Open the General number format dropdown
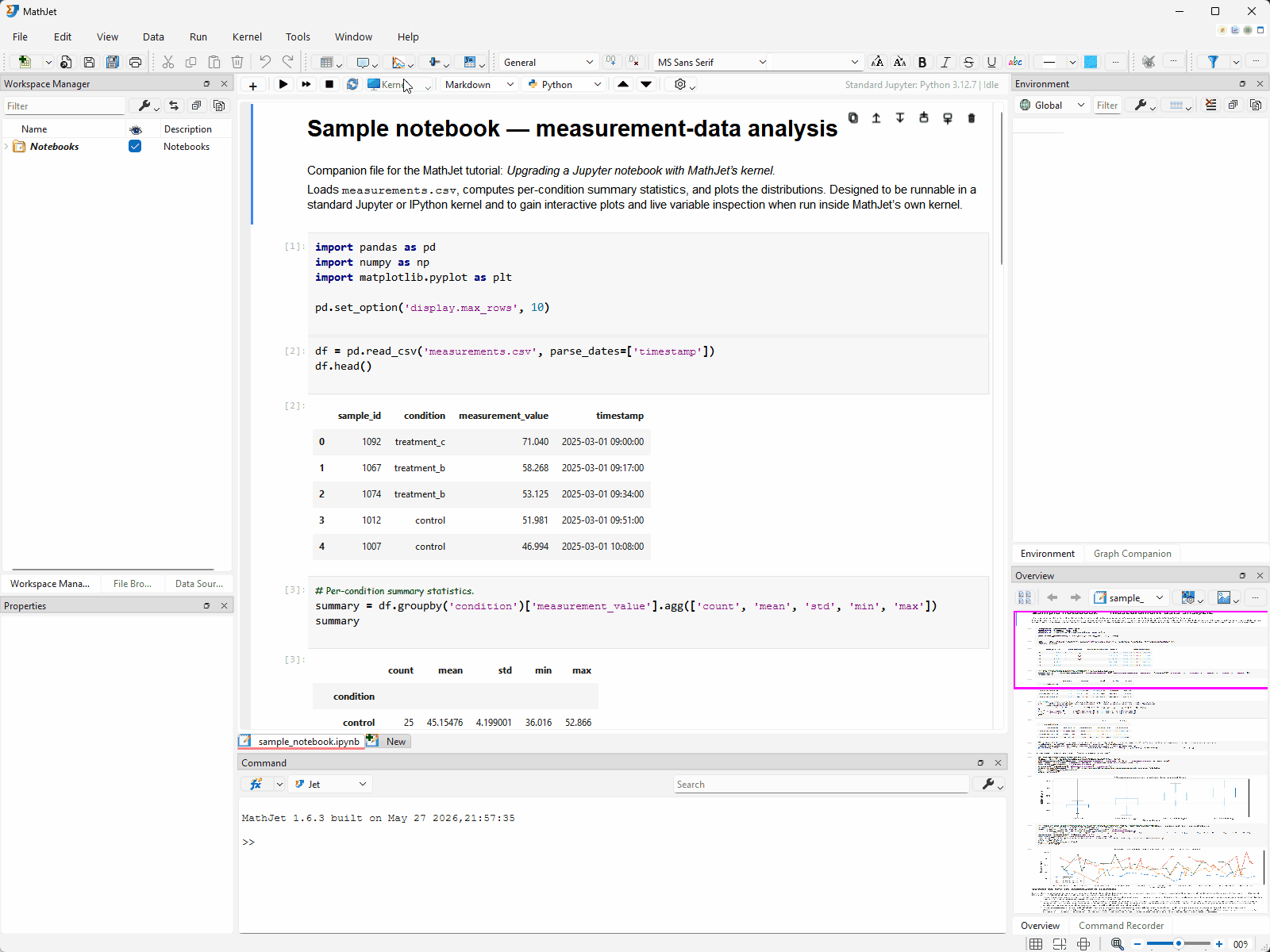 click(548, 62)
